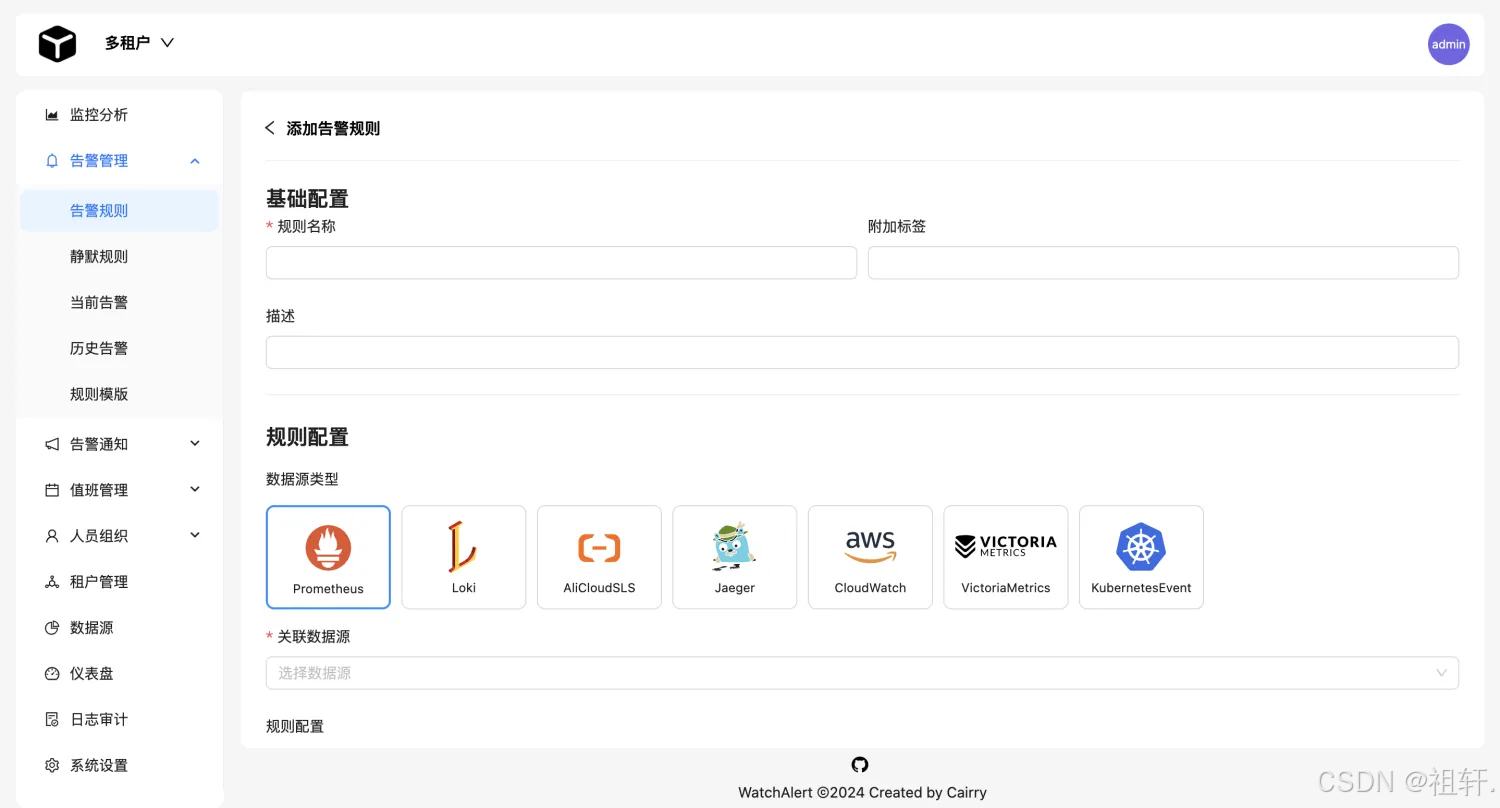The width and height of the screenshot is (1500, 808).
Task: Select the Loki data source card
Action: tap(464, 557)
